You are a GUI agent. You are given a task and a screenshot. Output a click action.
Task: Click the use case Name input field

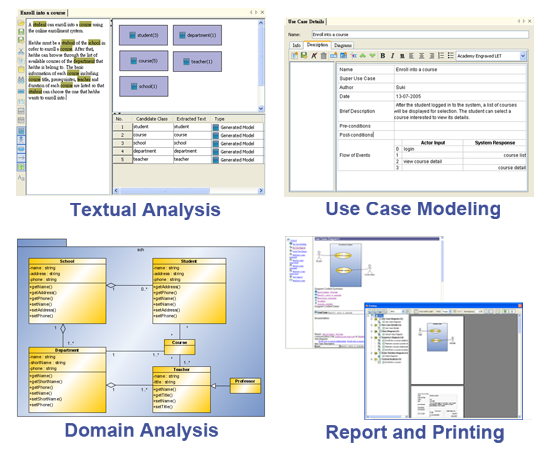[420, 34]
